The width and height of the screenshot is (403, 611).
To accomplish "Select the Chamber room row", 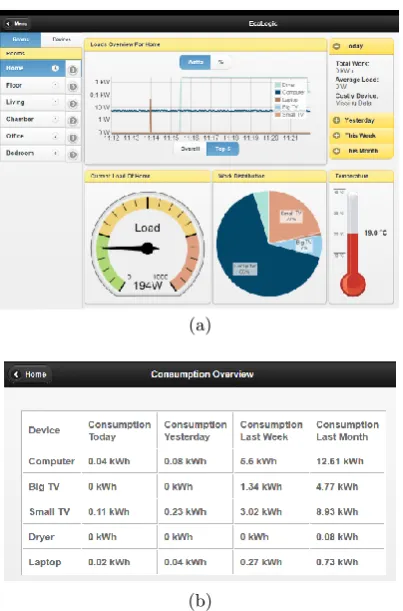I will [x=32, y=119].
